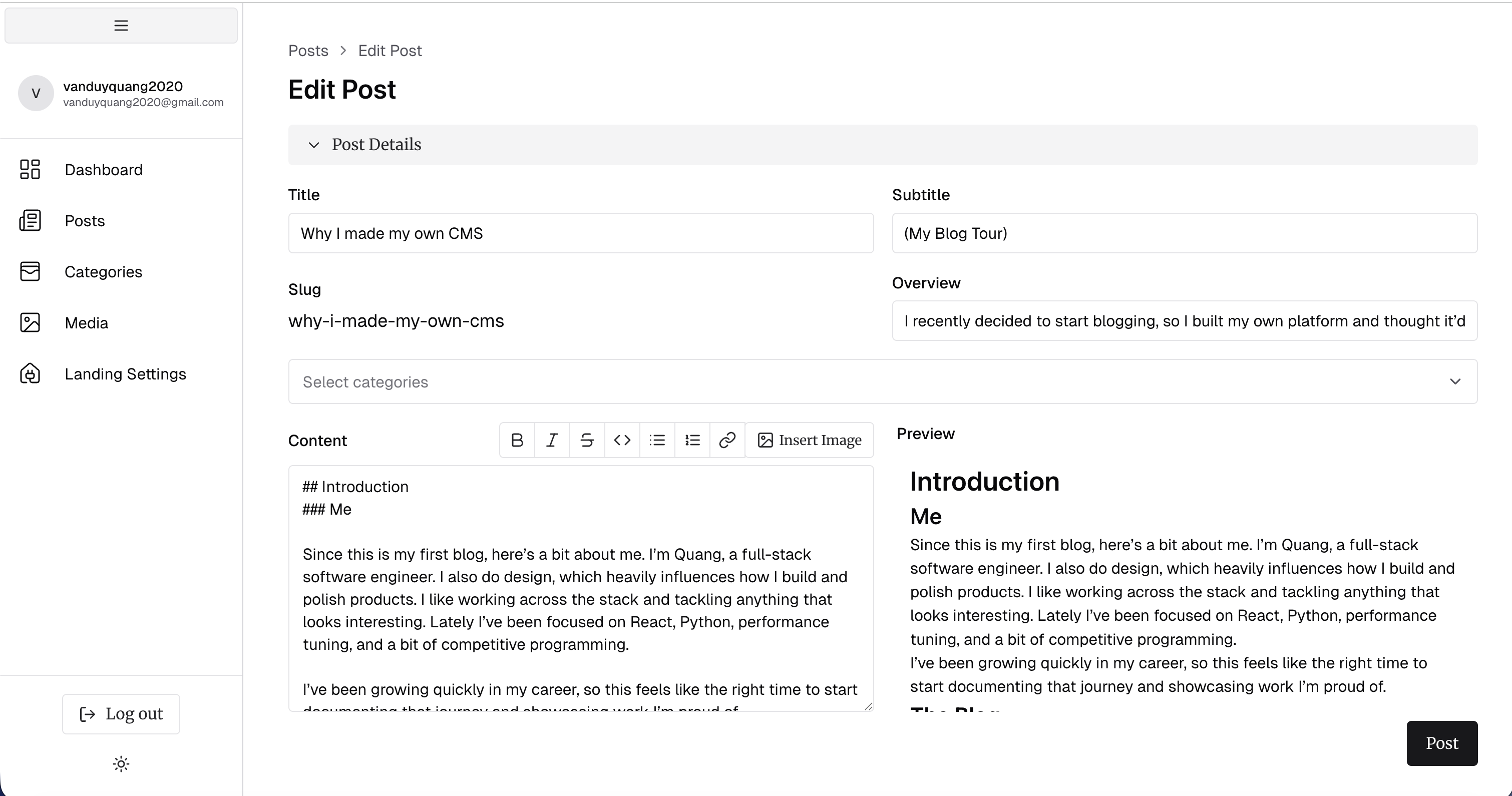Insert a numbered list
Viewport: 1512px width, 796px height.
[692, 440]
